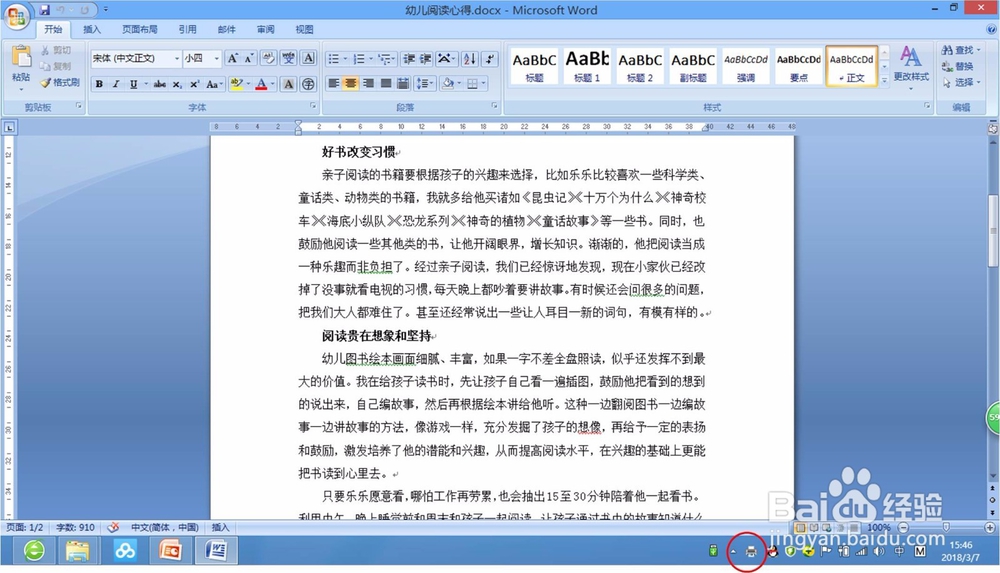Open the PowerPoint icon in the taskbar
The width and height of the screenshot is (1000, 573).
click(x=170, y=550)
